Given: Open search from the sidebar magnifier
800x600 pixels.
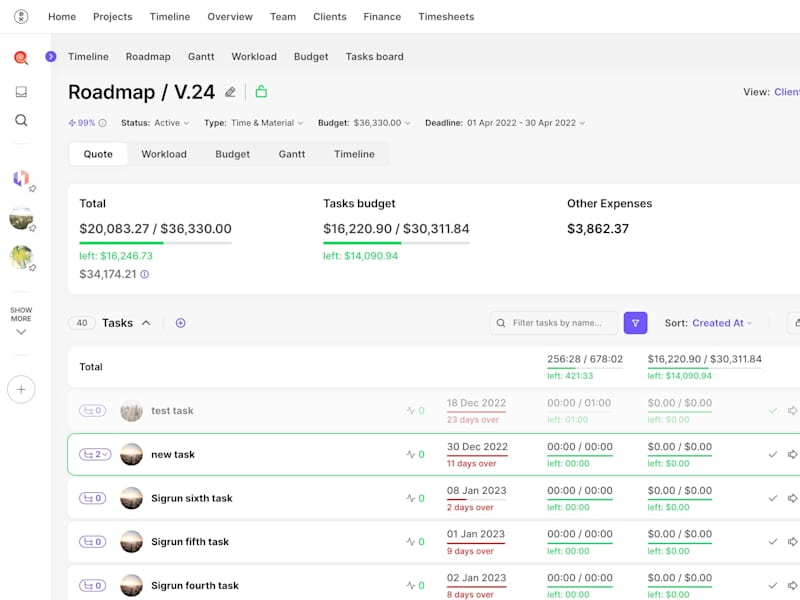Looking at the screenshot, I should pyautogui.click(x=21, y=120).
